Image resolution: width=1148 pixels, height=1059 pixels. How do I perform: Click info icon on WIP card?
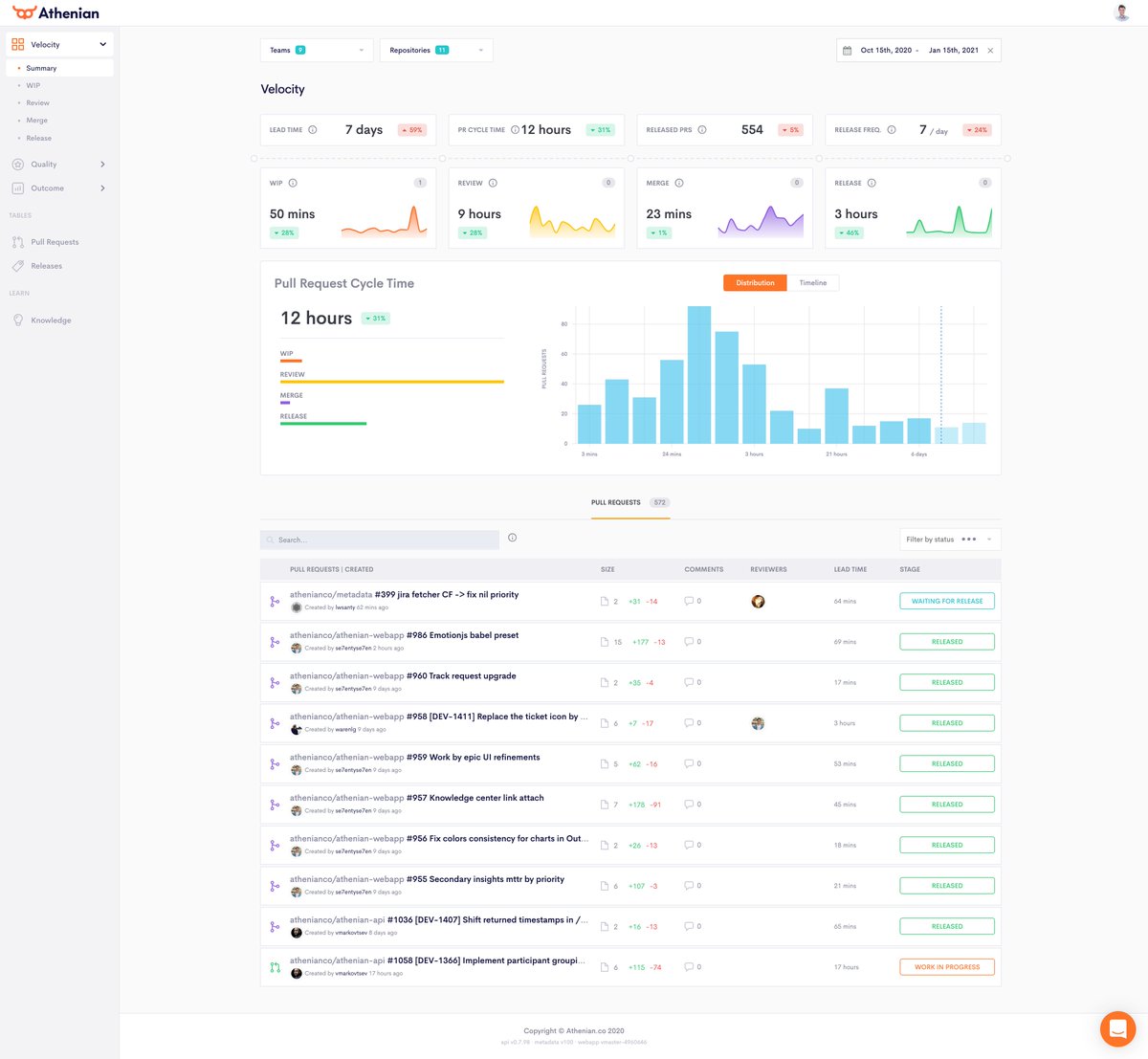[x=293, y=183]
